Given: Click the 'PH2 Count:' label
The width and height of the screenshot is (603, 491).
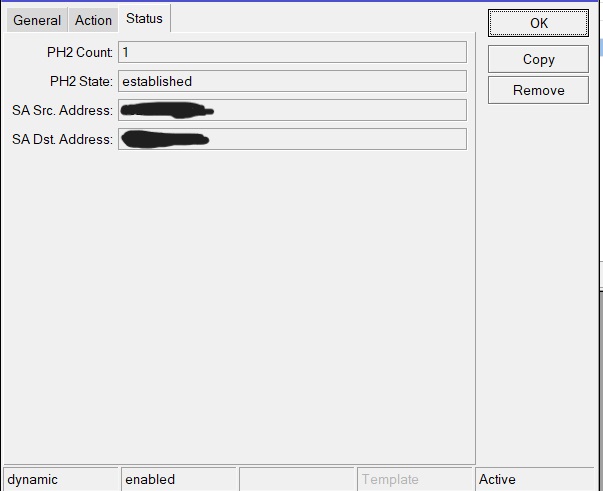Looking at the screenshot, I should click(x=80, y=52).
